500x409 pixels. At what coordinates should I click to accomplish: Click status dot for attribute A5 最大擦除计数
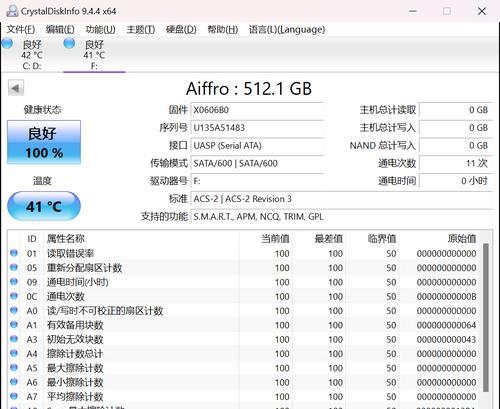point(14,367)
